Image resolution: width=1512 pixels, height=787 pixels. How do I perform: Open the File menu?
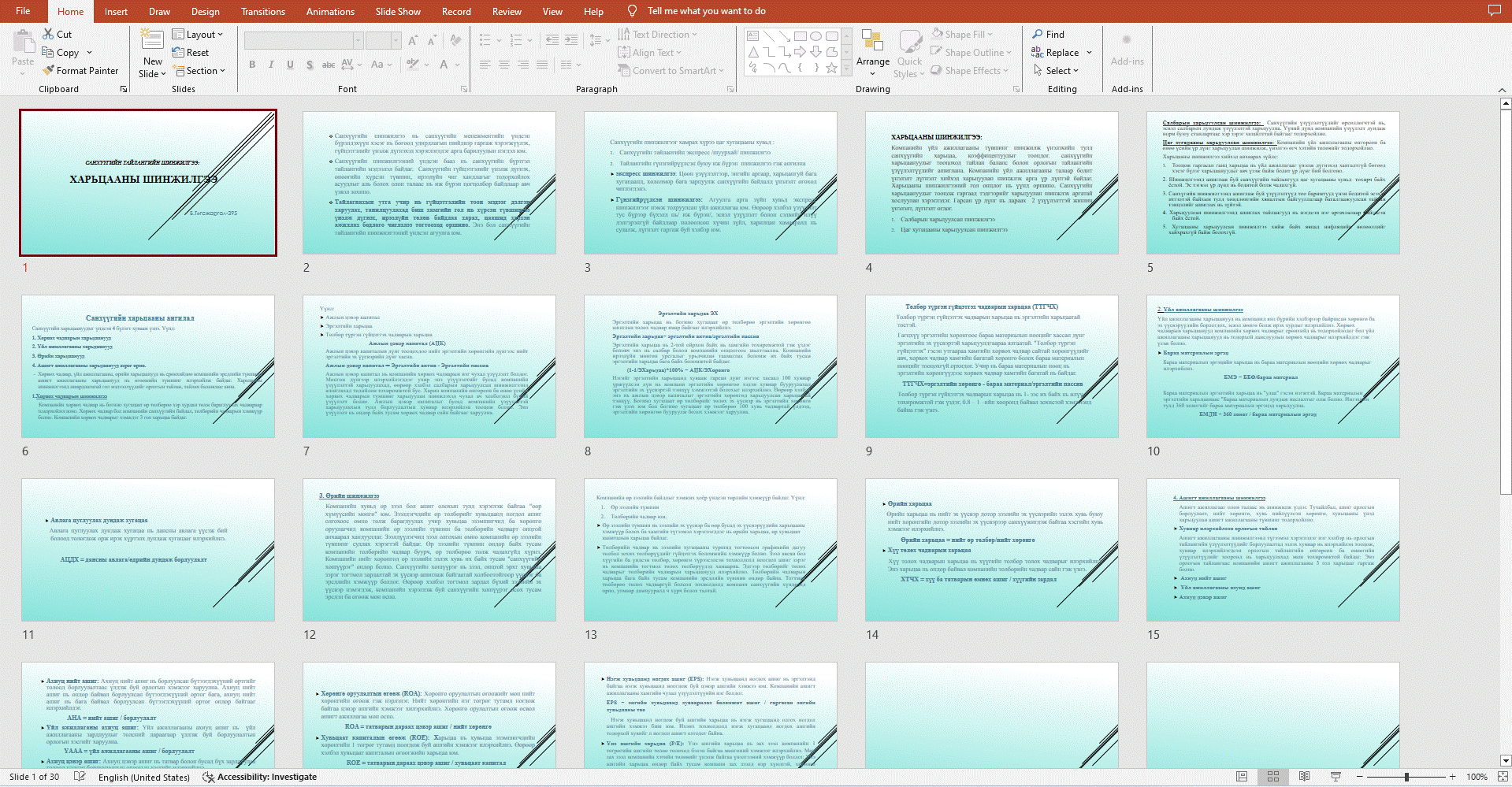tap(23, 11)
